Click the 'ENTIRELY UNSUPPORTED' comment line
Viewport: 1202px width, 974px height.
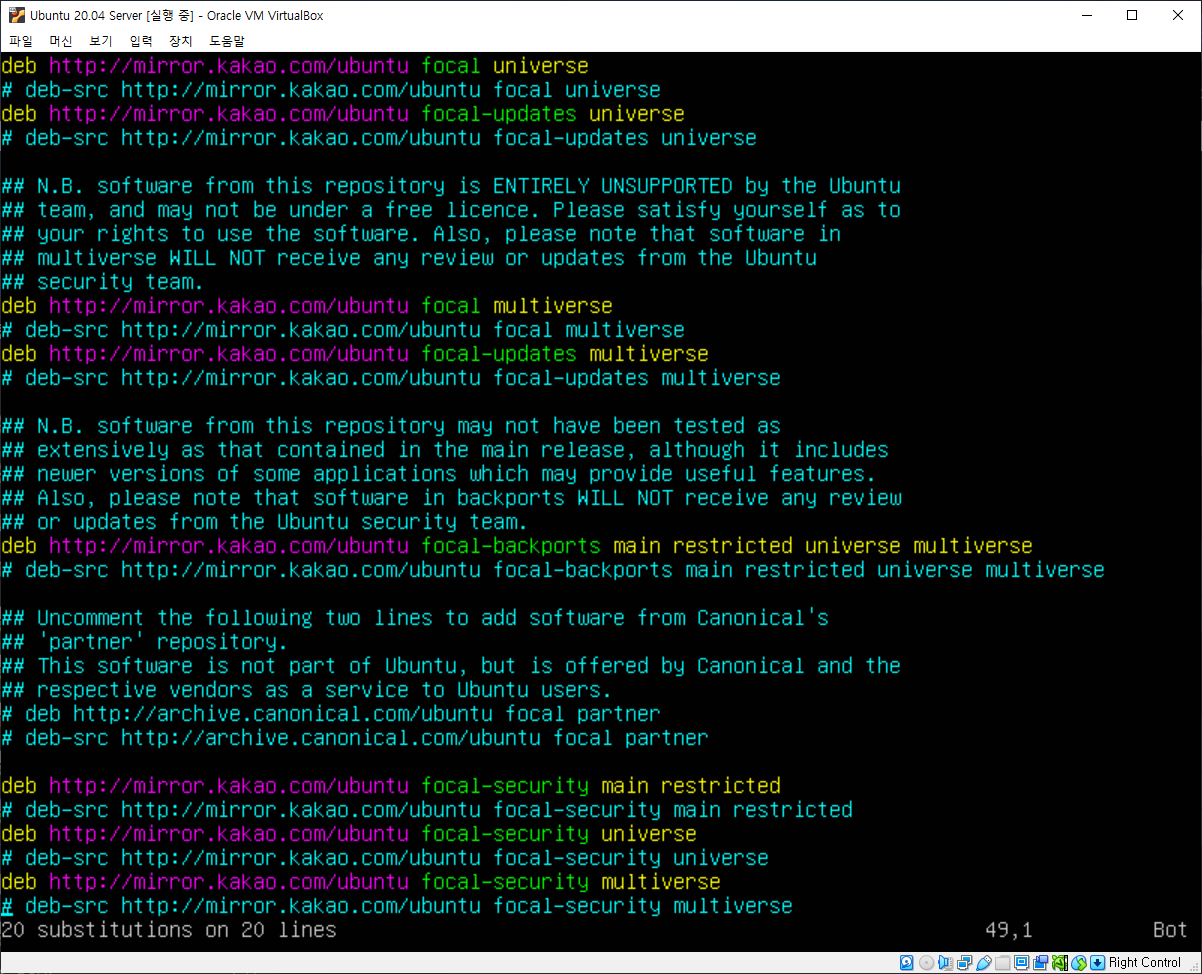(451, 186)
